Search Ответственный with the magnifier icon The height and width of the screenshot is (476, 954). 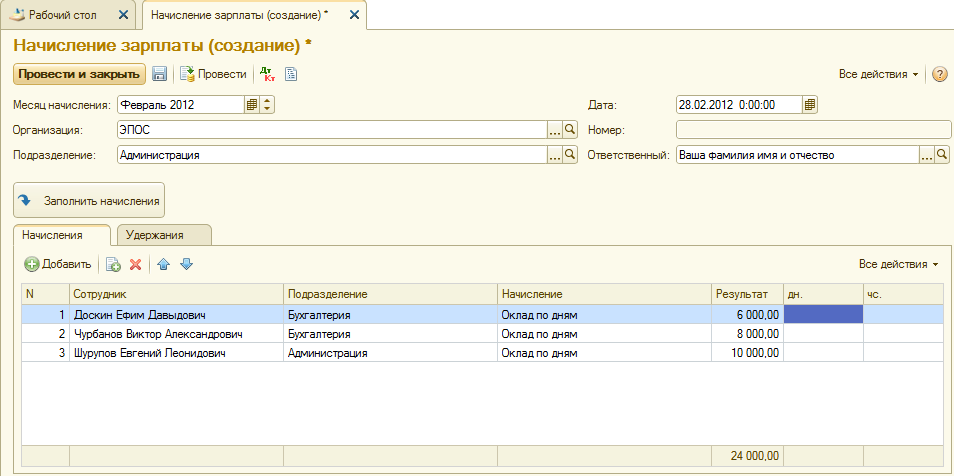tap(942, 155)
